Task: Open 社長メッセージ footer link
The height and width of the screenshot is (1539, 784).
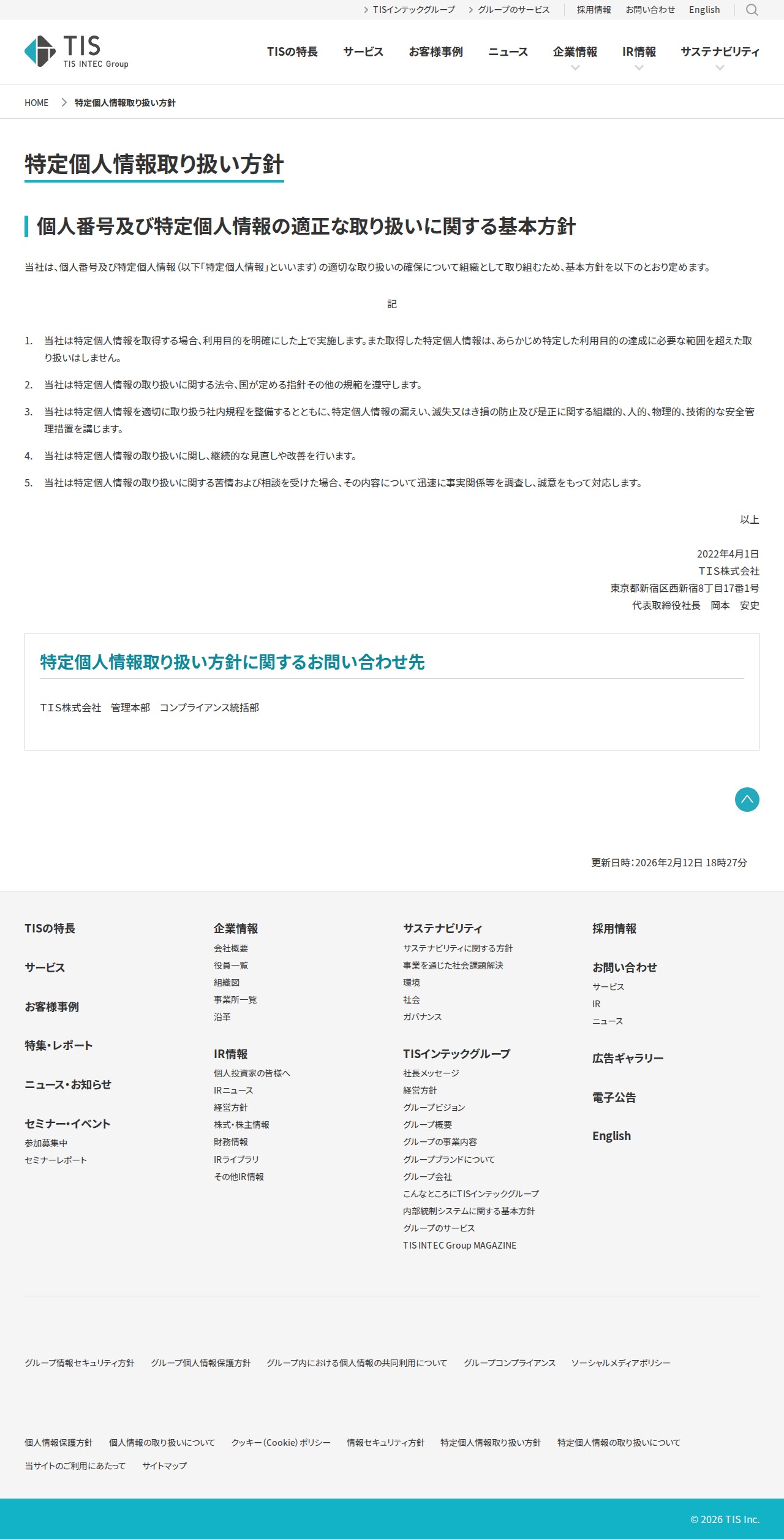Action: 431,1073
